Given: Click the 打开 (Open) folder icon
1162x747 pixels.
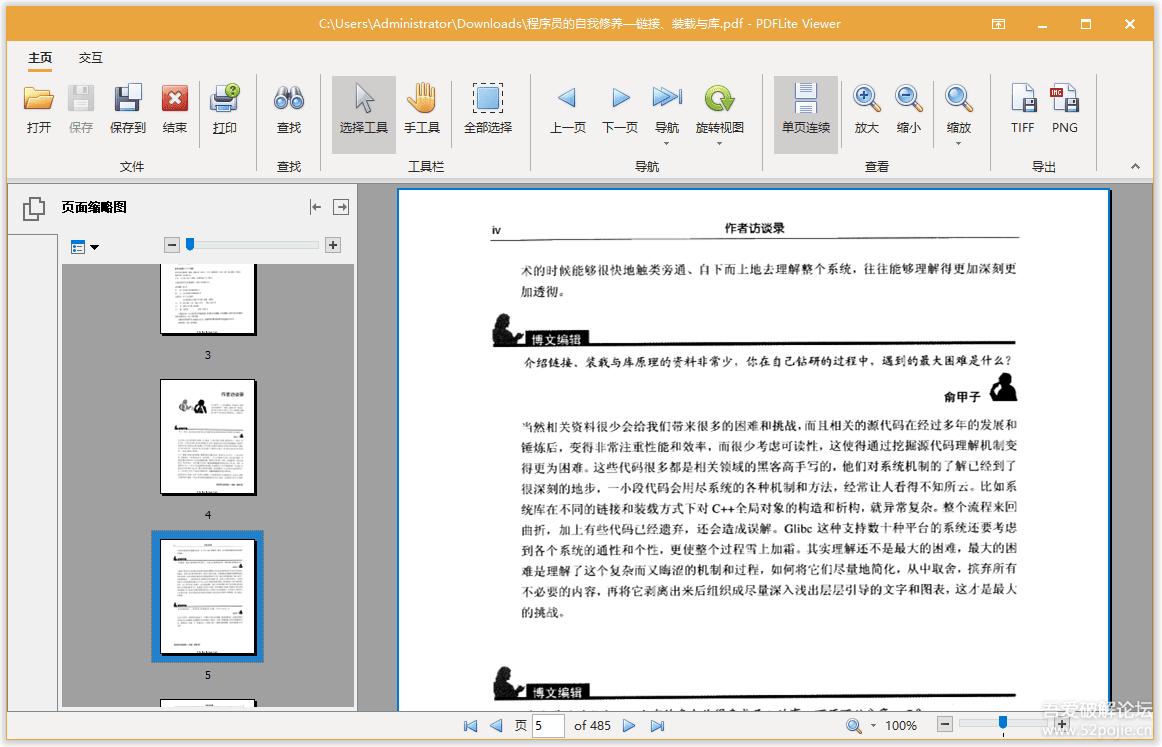Looking at the screenshot, I should [x=39, y=99].
